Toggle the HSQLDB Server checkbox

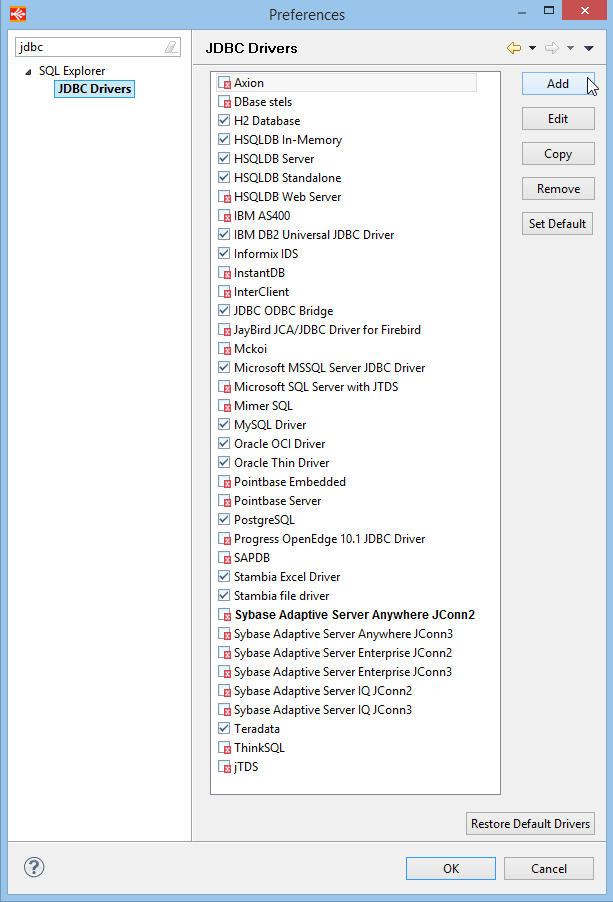click(224, 159)
